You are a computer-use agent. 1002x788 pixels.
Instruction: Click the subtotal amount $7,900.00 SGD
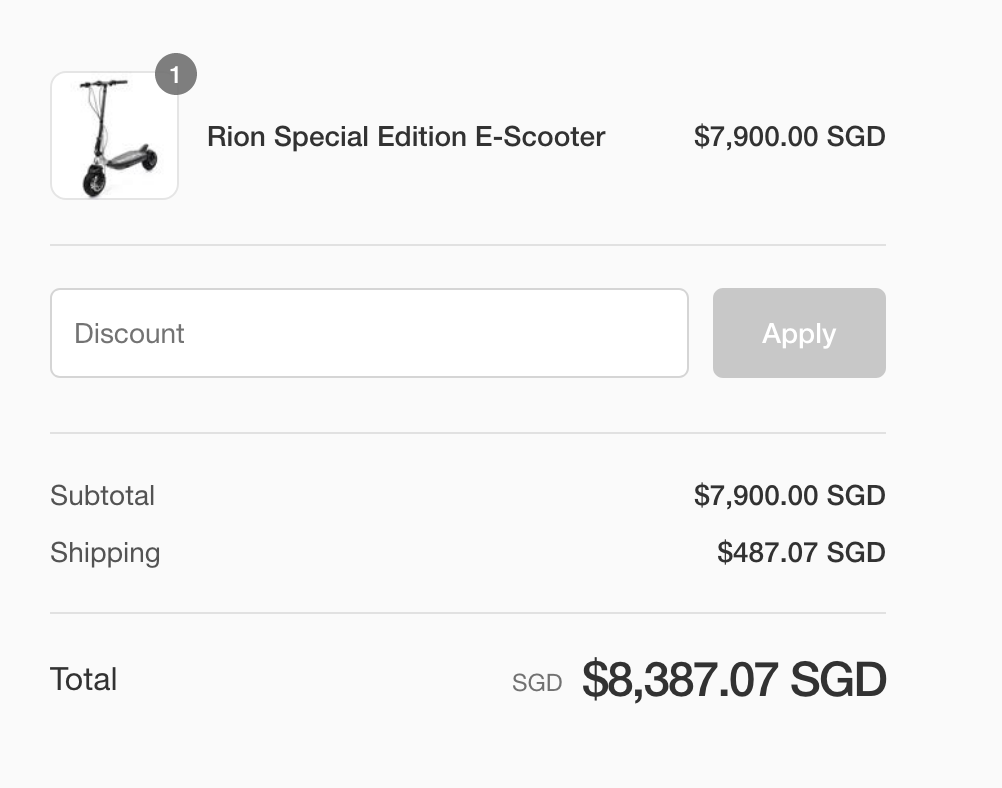tap(790, 496)
